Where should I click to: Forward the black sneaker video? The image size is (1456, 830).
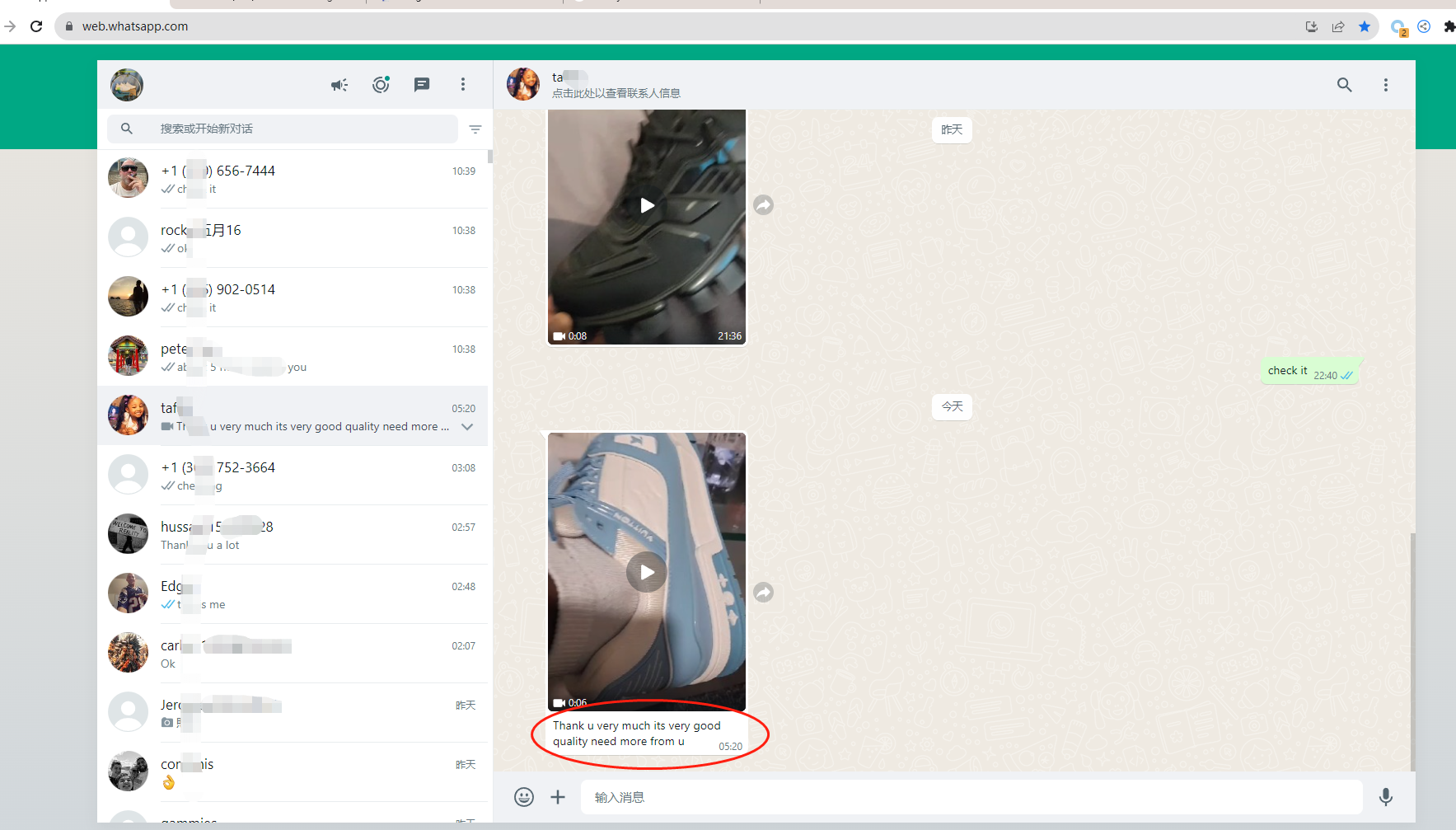(x=764, y=205)
